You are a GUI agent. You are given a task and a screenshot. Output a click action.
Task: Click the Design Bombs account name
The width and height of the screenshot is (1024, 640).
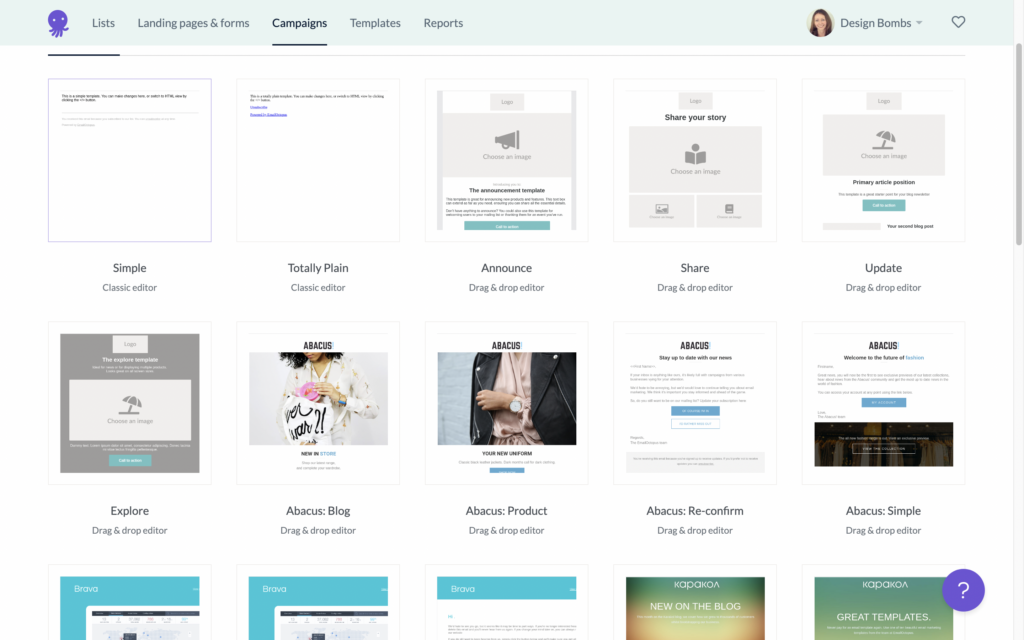click(x=876, y=23)
